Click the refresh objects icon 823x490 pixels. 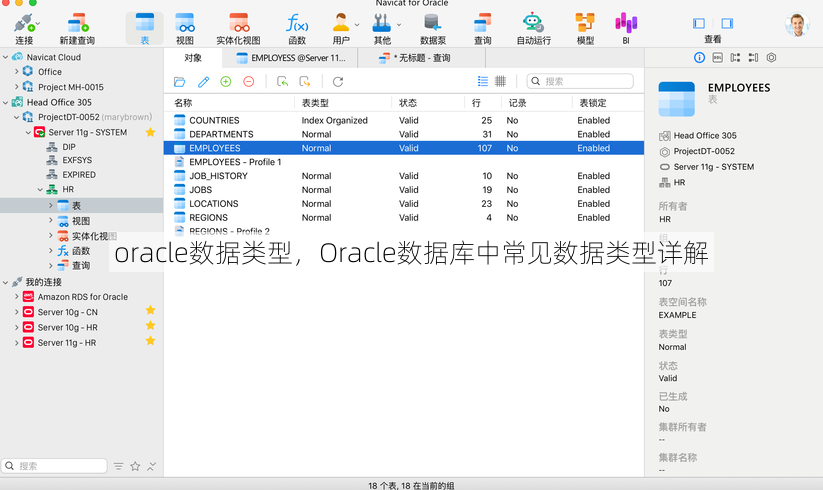coord(338,81)
